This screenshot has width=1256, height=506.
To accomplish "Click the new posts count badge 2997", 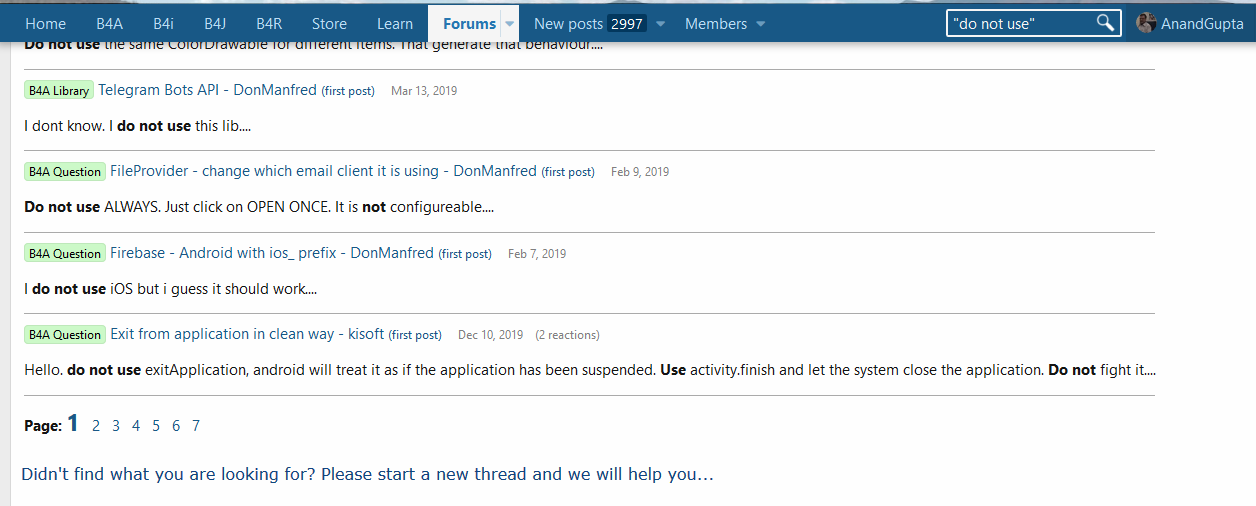I will coord(627,24).
